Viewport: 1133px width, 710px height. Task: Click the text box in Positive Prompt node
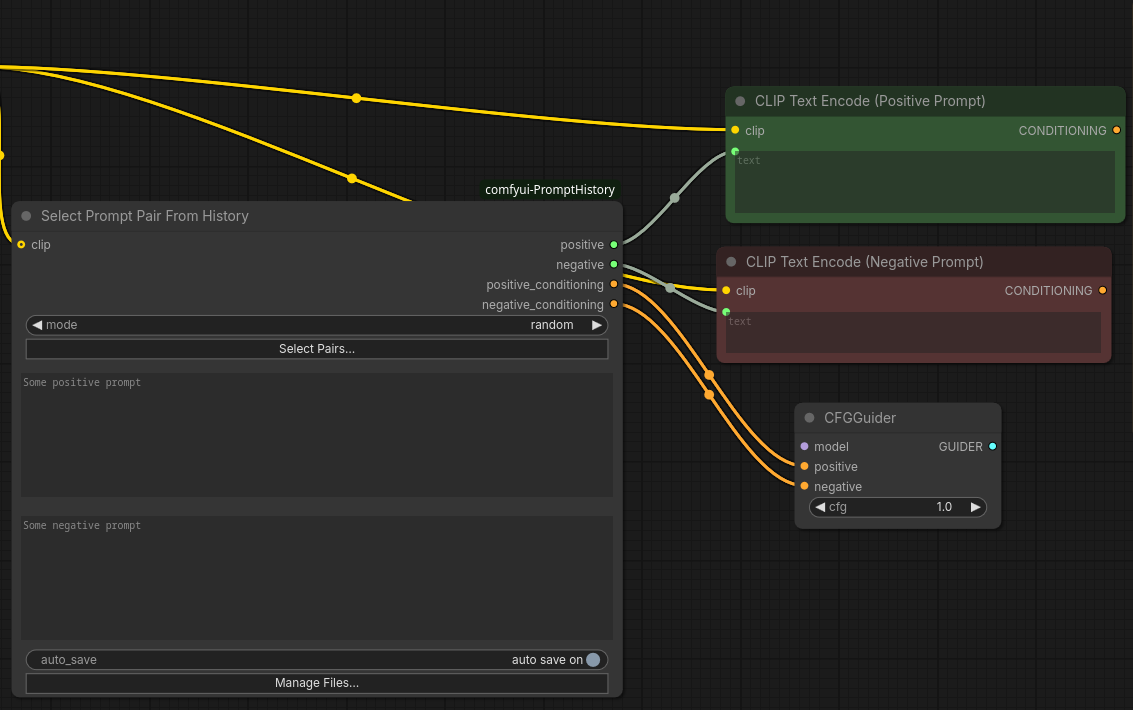(x=925, y=182)
